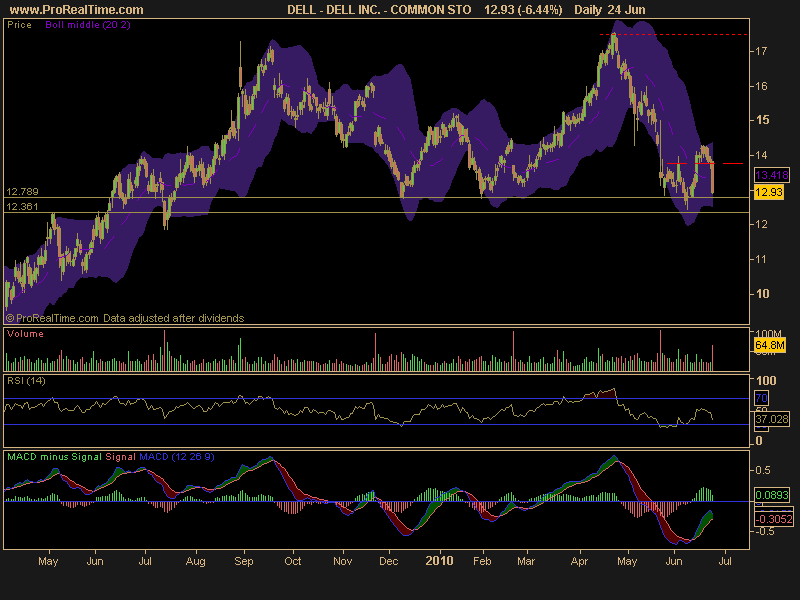800x600 pixels.
Task: Click the 14 price axis label
Action: 762,155
